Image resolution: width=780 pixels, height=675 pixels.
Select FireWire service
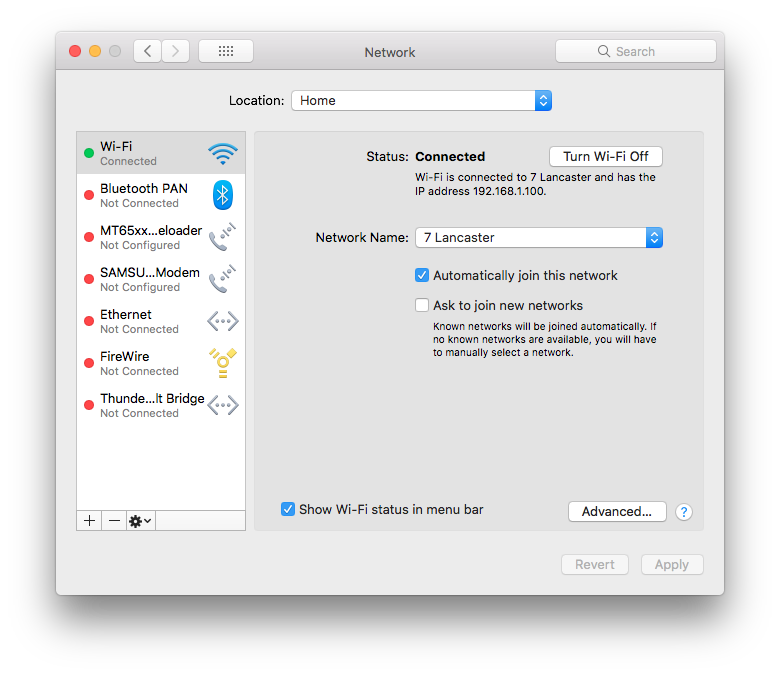point(161,363)
